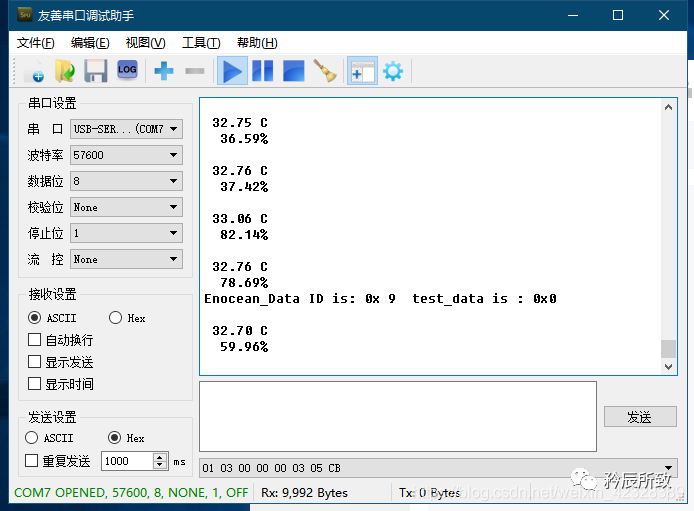
Task: Open file using the folder icon
Action: click(65, 71)
